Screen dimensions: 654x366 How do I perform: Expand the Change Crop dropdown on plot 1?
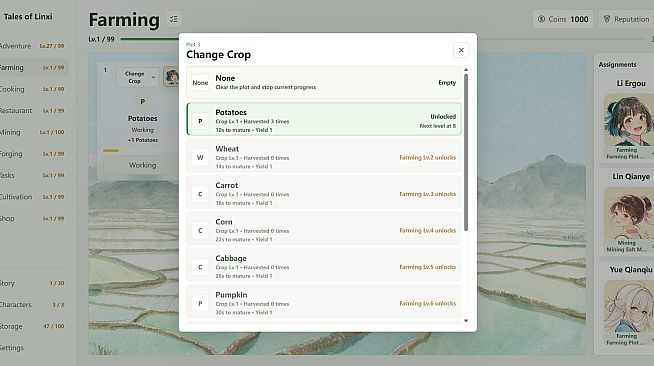pos(138,77)
